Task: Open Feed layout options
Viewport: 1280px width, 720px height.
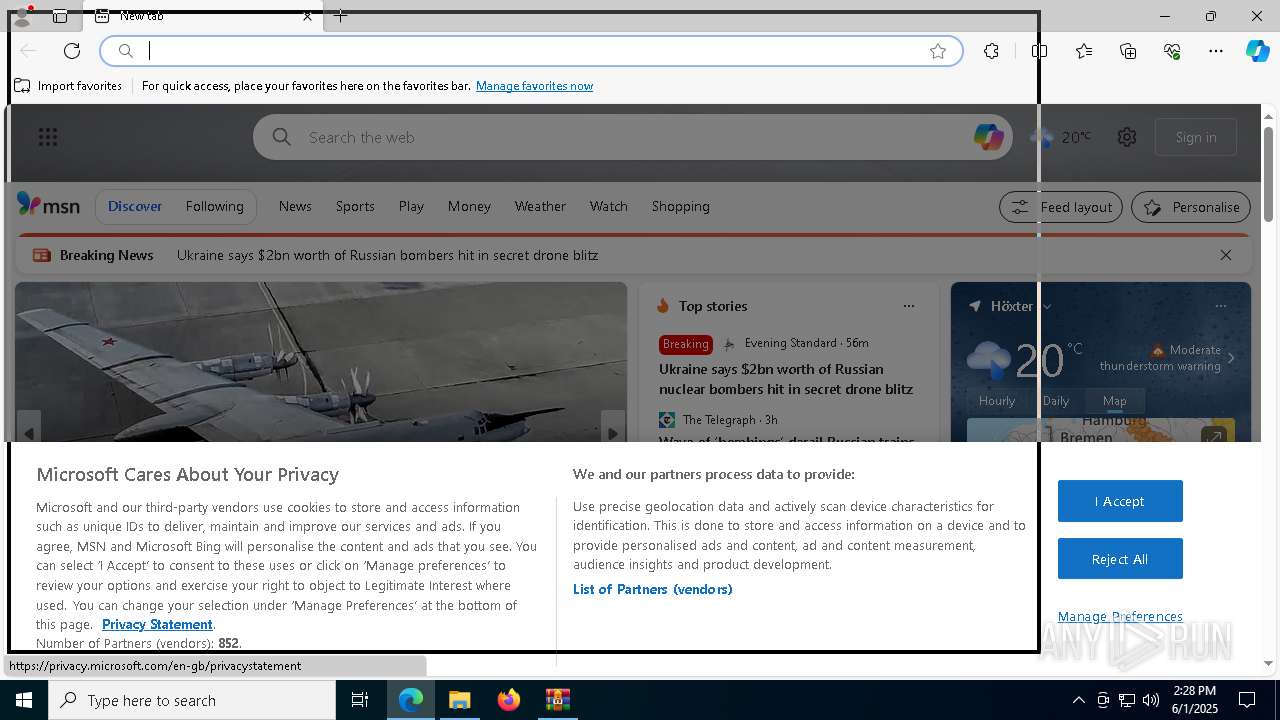Action: click(1061, 207)
